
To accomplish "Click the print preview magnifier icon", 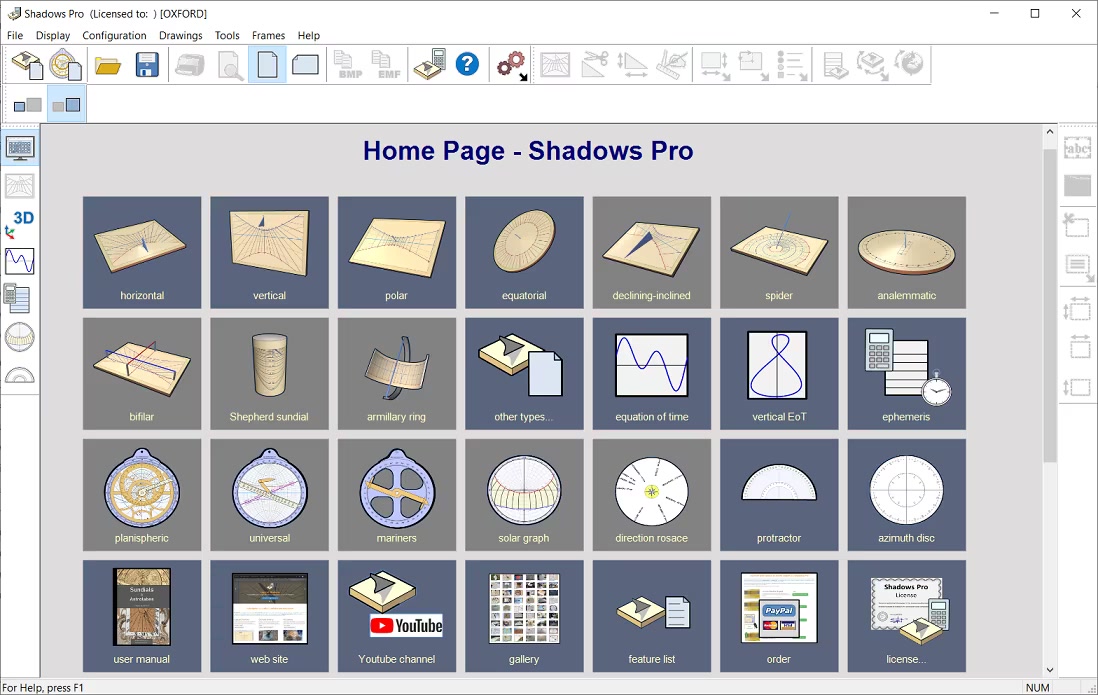I will pos(229,64).
